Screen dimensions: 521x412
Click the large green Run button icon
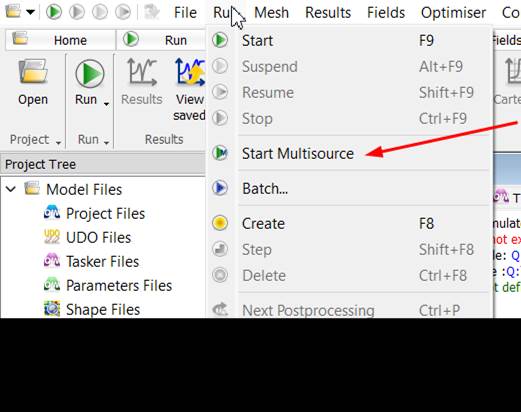(x=89, y=74)
